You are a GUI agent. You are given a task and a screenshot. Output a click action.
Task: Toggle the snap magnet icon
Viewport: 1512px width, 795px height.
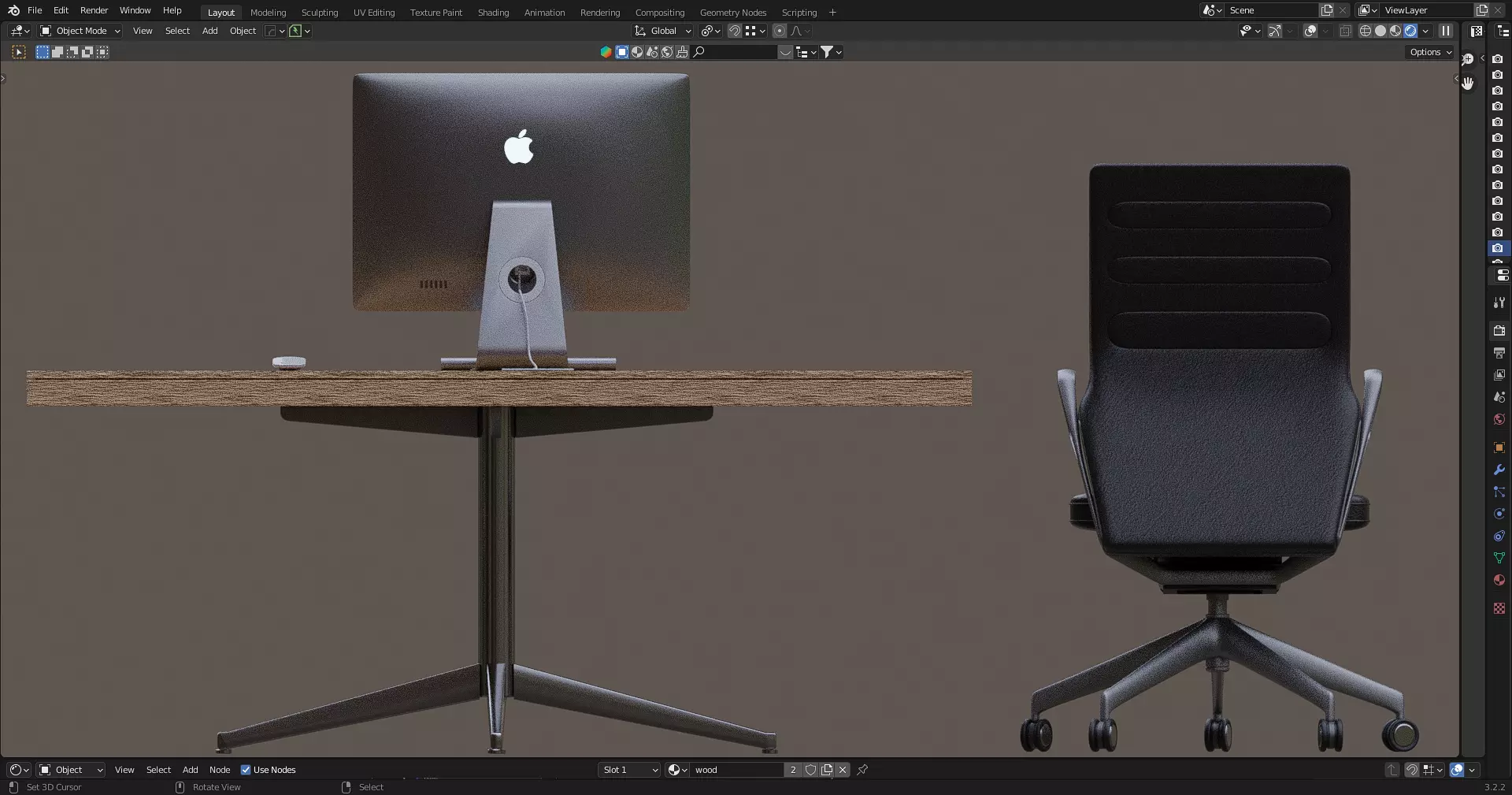(x=735, y=31)
